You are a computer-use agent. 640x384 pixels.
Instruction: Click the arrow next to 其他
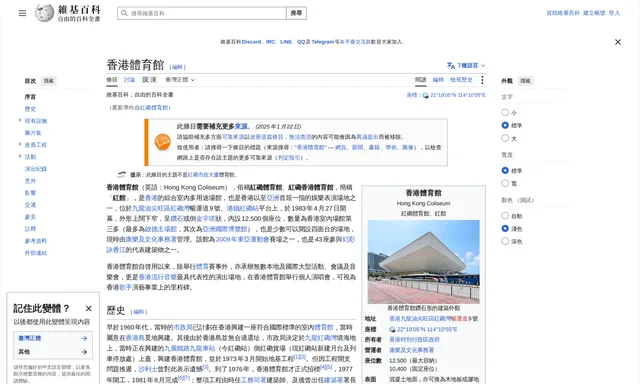(84, 352)
